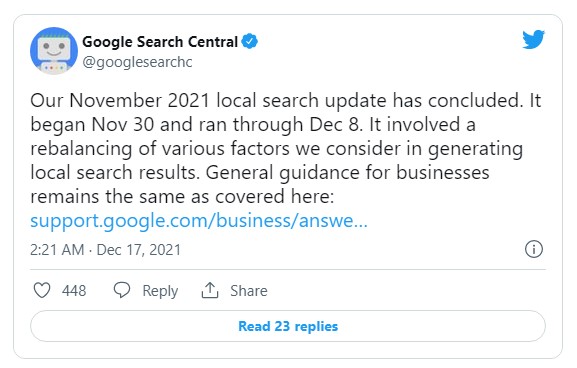Click the blue verified badge
The image size is (577, 368).
click(249, 41)
